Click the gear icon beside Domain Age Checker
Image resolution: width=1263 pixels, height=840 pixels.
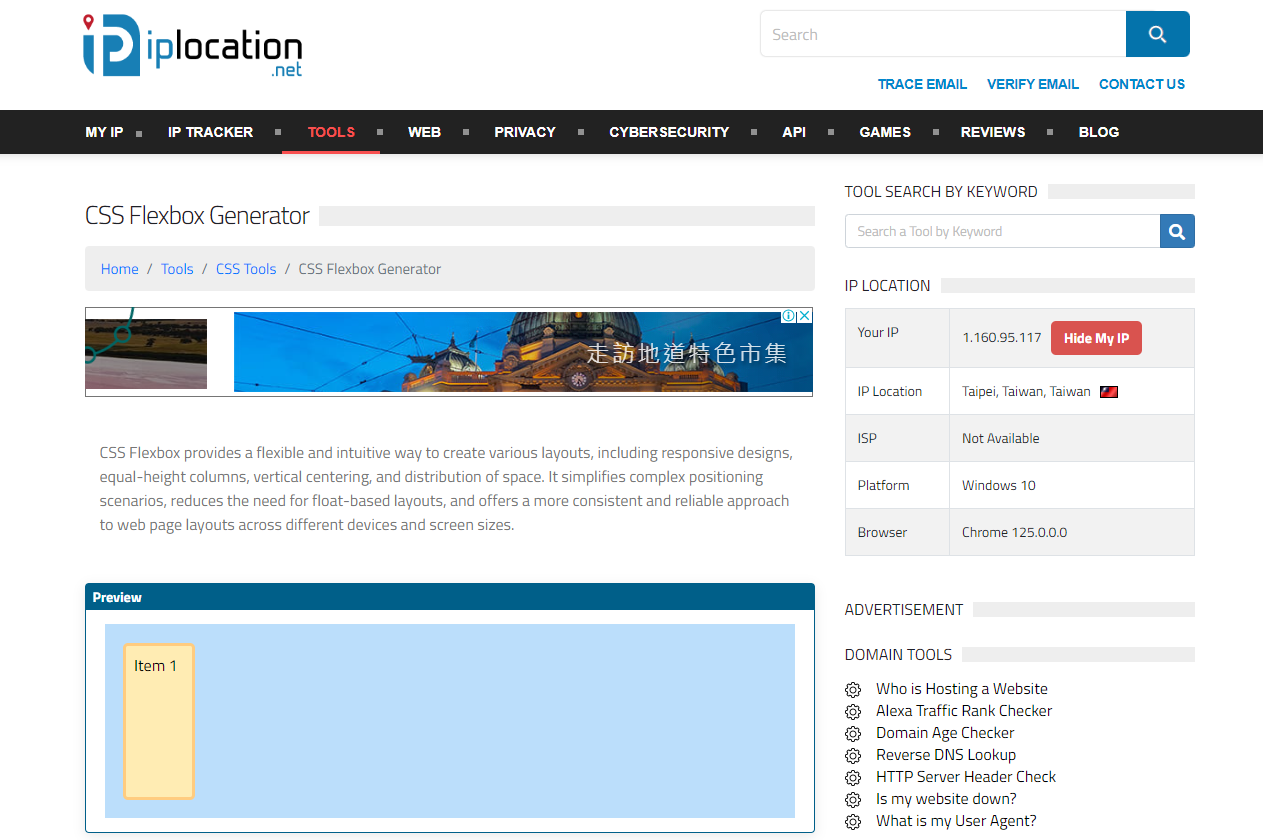853,734
